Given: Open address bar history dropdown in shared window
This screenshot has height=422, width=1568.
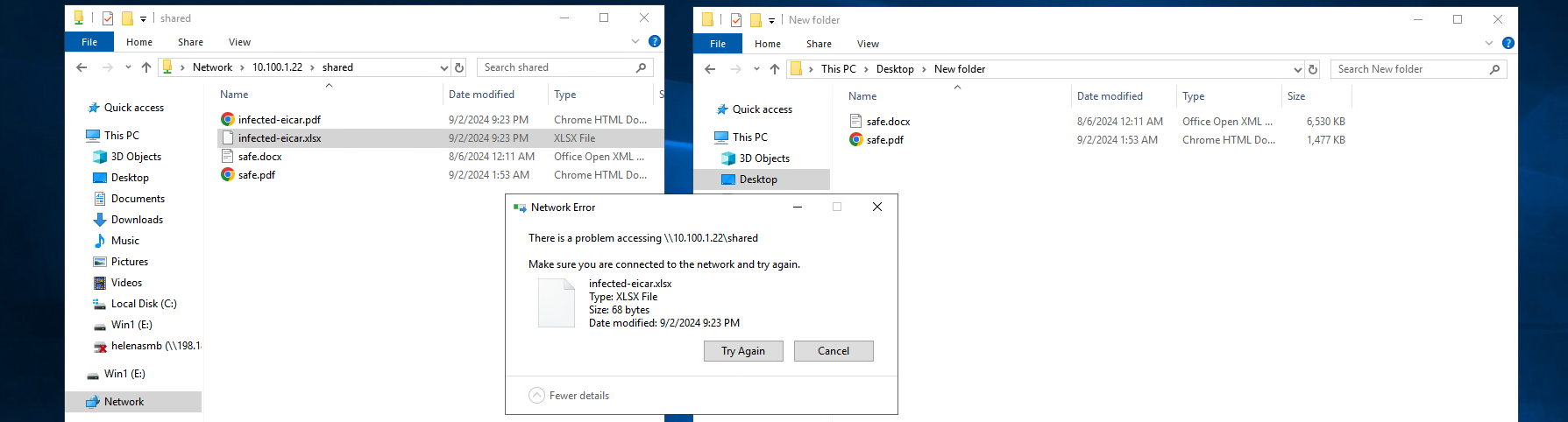Looking at the screenshot, I should pyautogui.click(x=443, y=67).
